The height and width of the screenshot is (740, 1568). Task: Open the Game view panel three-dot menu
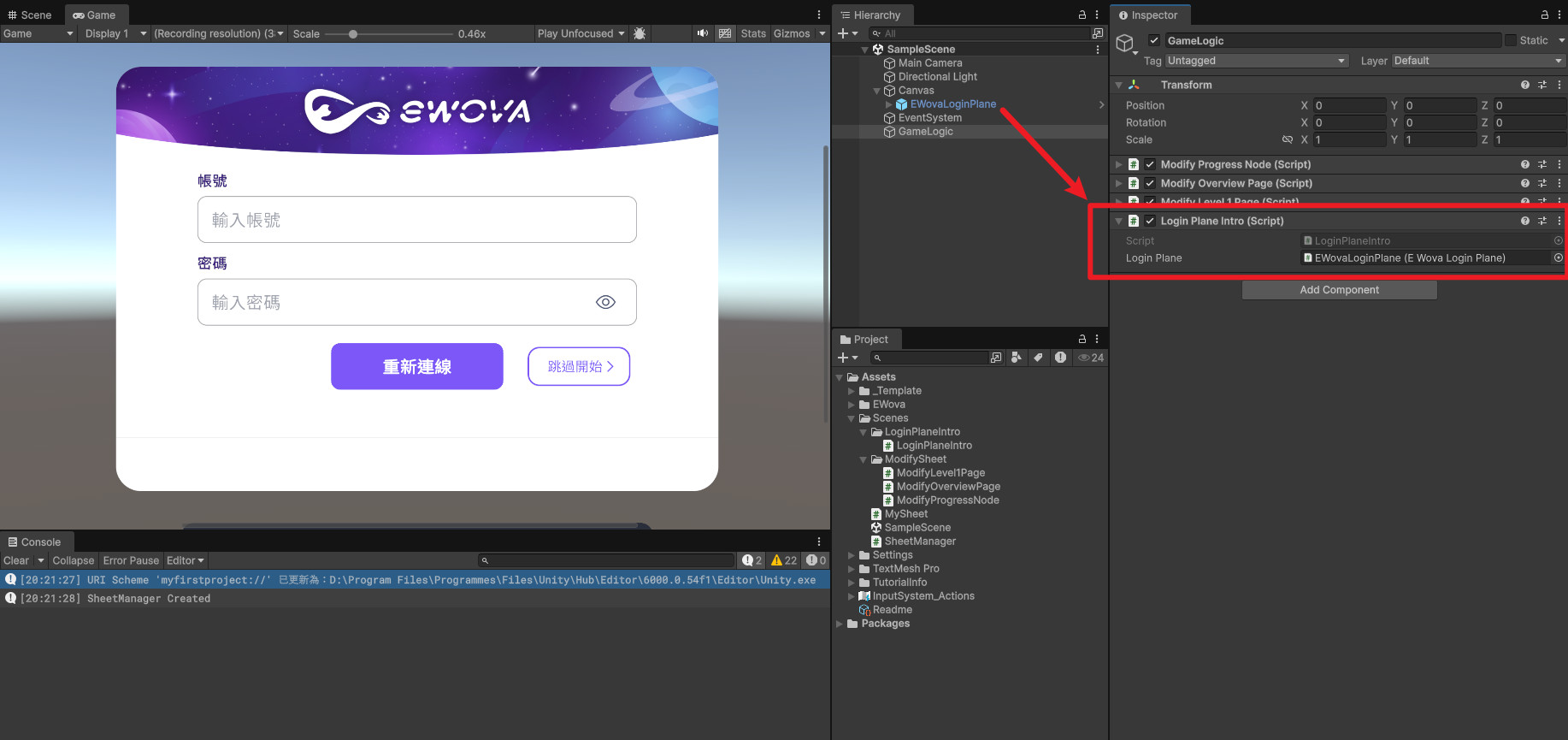point(819,15)
